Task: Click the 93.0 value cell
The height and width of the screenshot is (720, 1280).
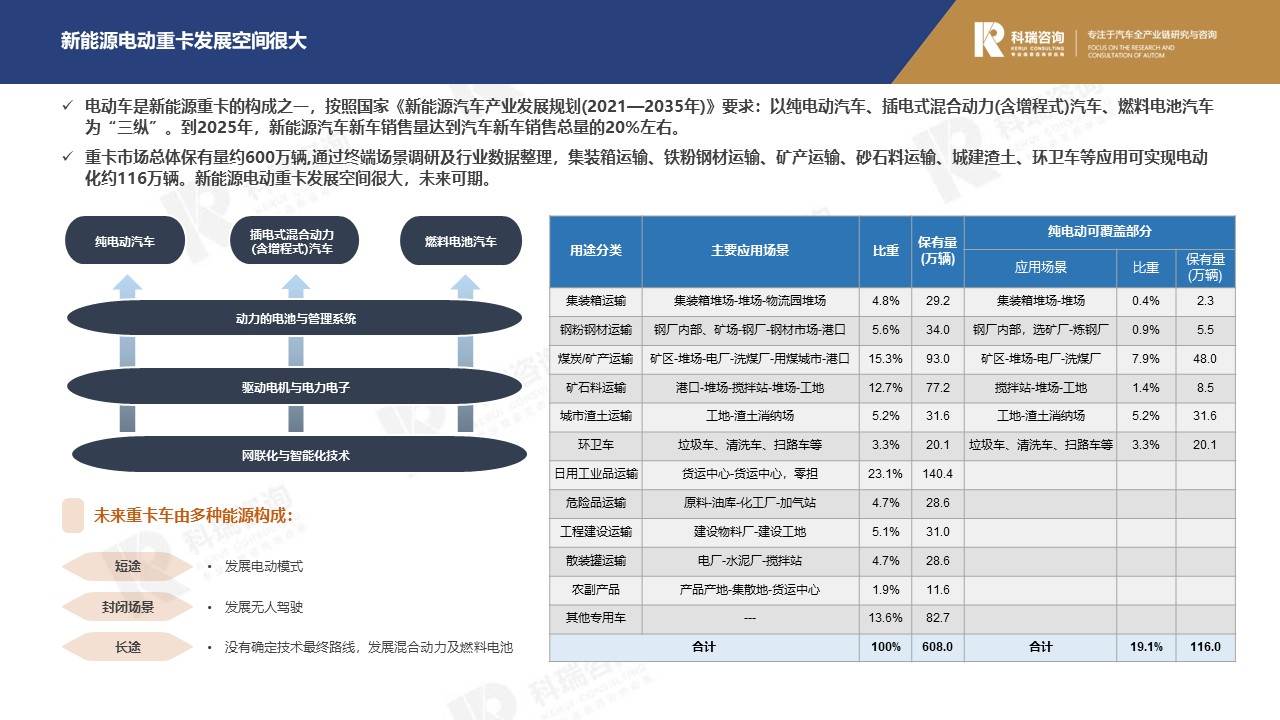Action: pyautogui.click(x=938, y=358)
